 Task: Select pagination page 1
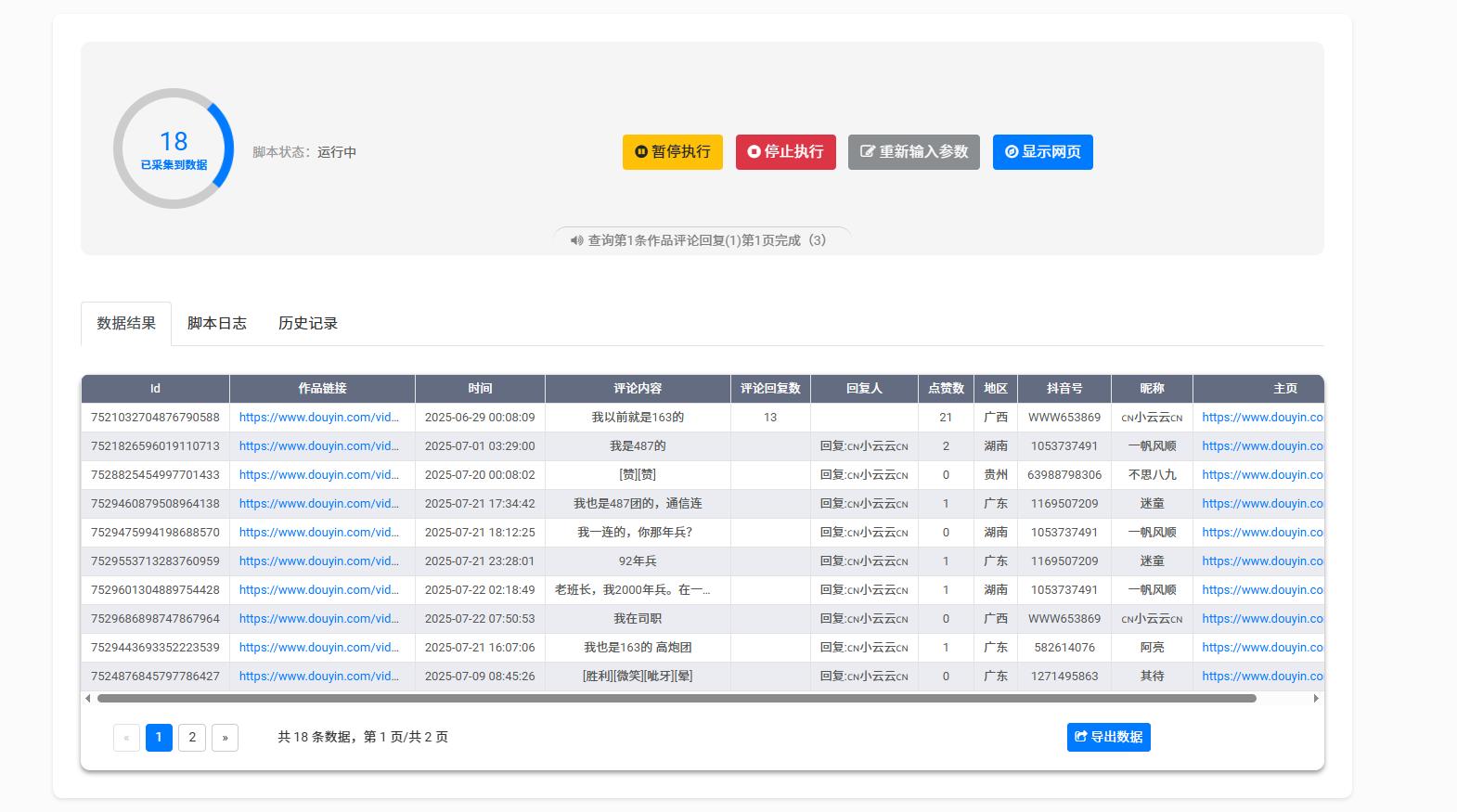(159, 737)
